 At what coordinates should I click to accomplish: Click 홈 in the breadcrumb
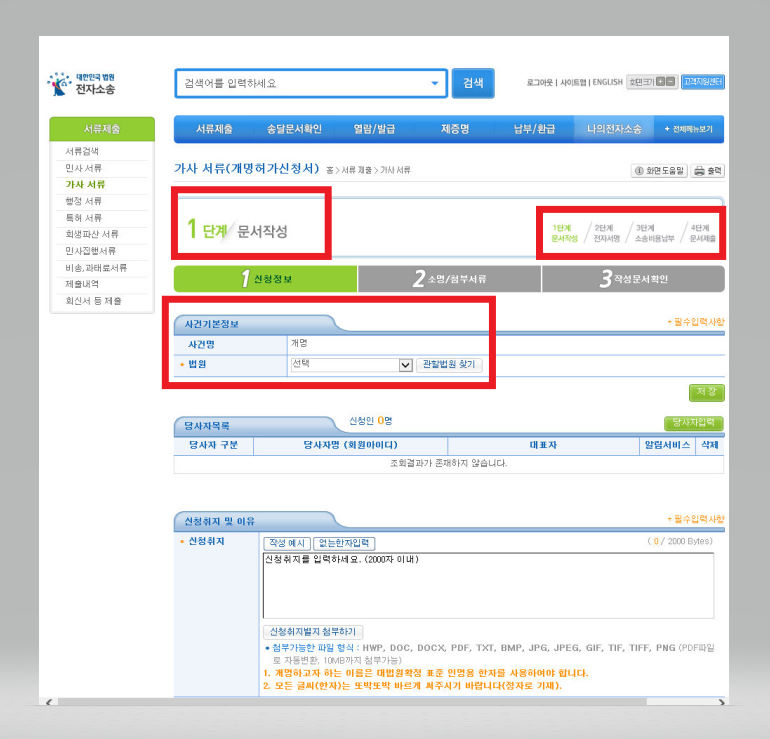click(x=330, y=170)
